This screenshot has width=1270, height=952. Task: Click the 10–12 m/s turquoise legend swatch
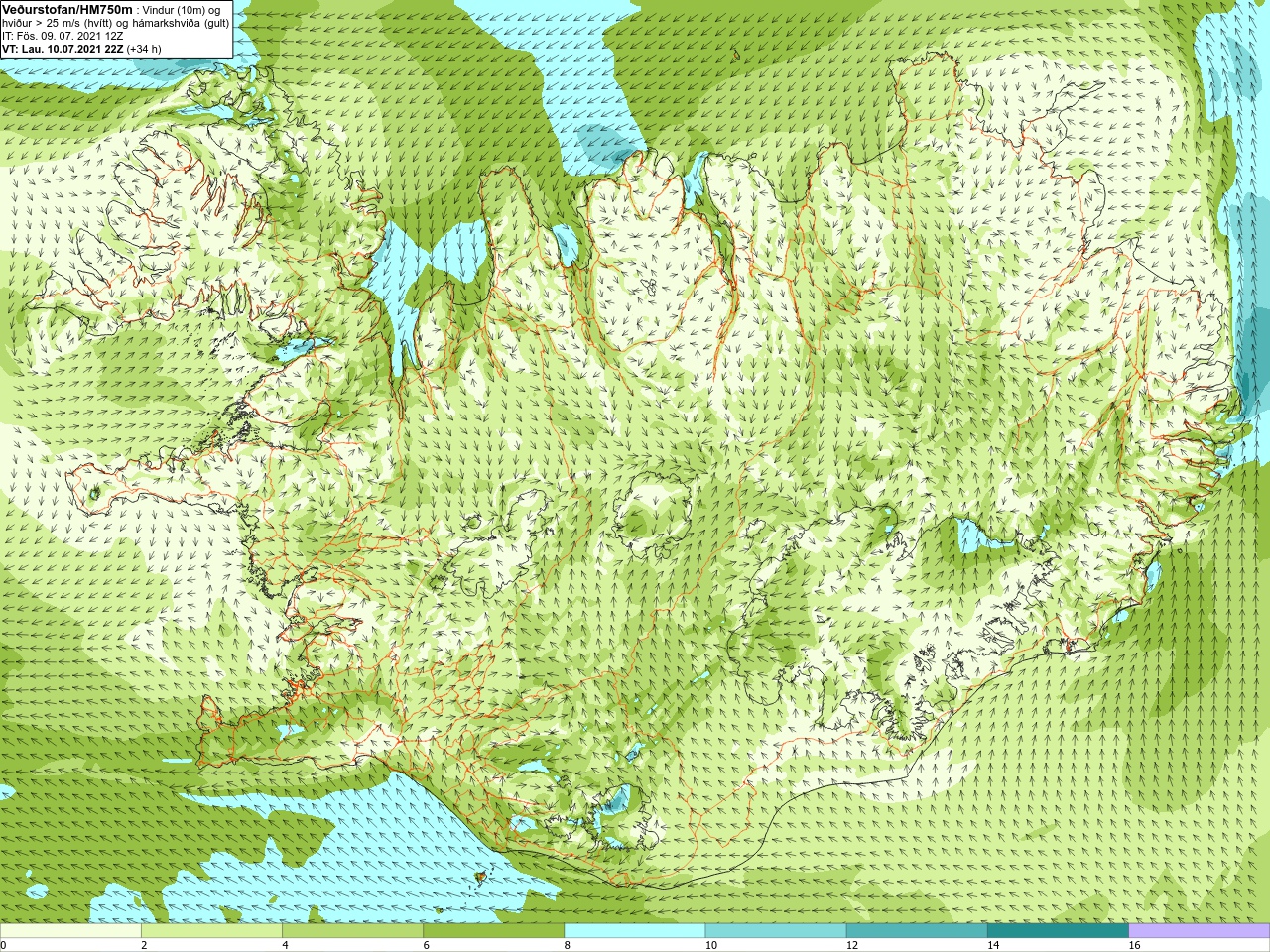click(776, 931)
